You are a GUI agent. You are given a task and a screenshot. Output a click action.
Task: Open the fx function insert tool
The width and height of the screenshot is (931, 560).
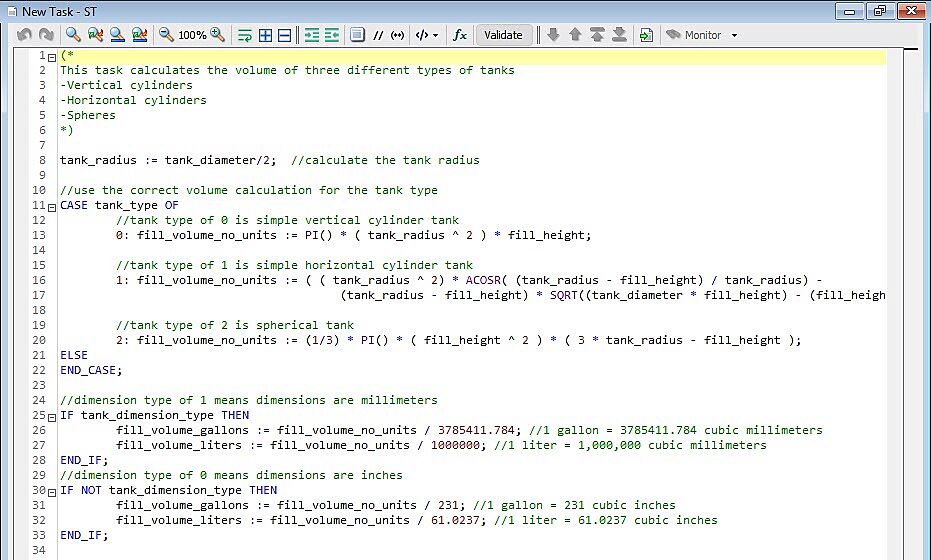460,35
